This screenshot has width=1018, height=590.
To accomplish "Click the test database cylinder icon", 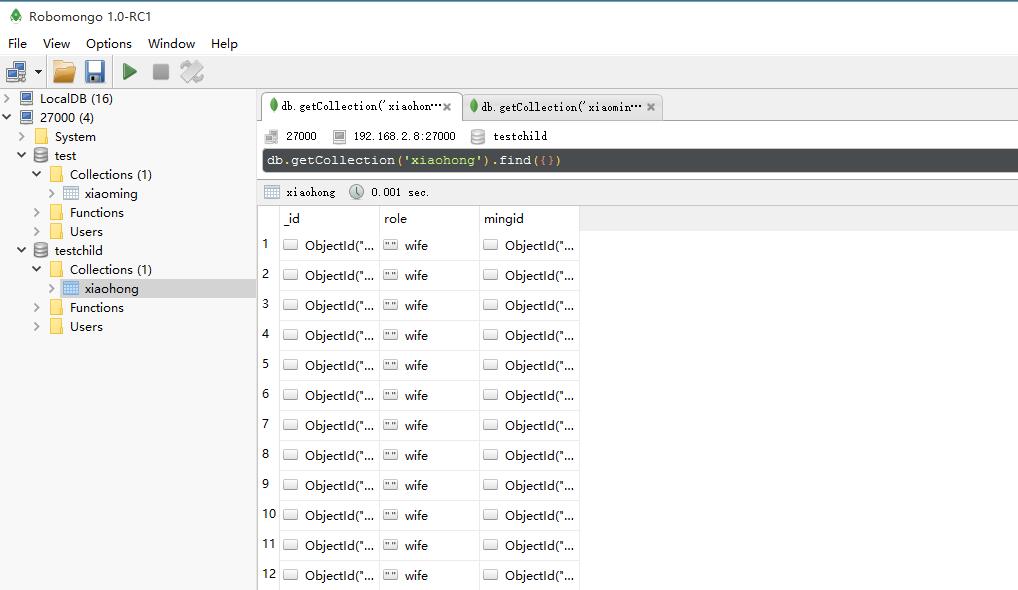I will (x=41, y=155).
